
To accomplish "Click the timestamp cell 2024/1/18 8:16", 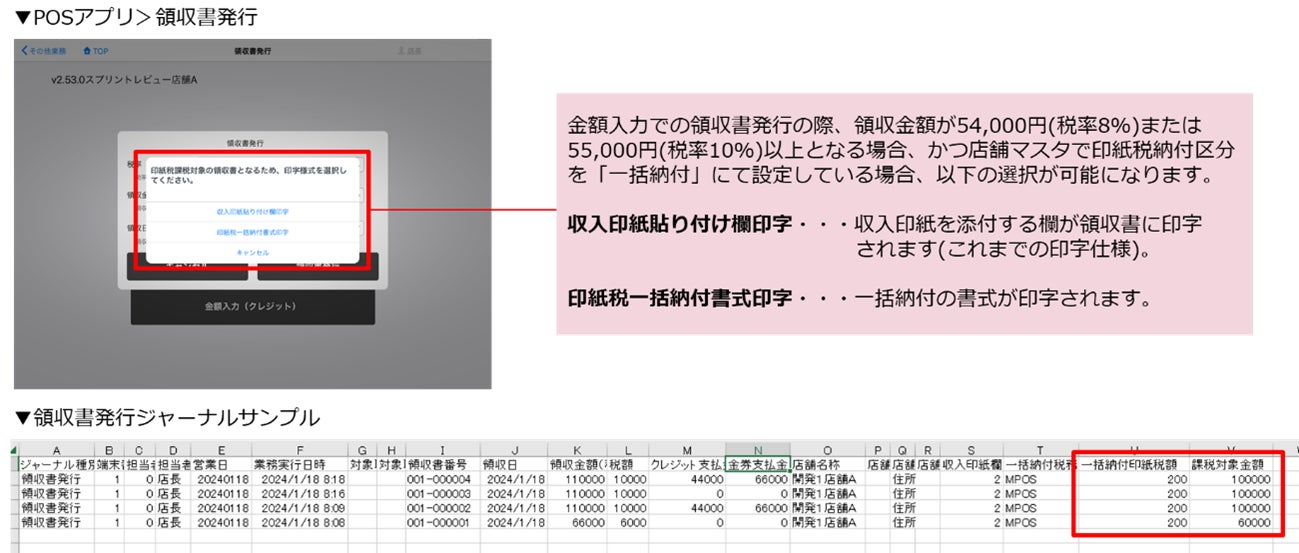I will pos(300,493).
